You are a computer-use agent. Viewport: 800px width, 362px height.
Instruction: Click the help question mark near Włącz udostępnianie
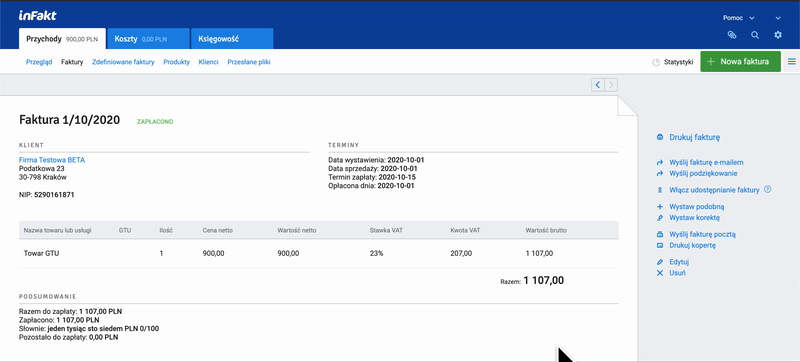click(767, 189)
